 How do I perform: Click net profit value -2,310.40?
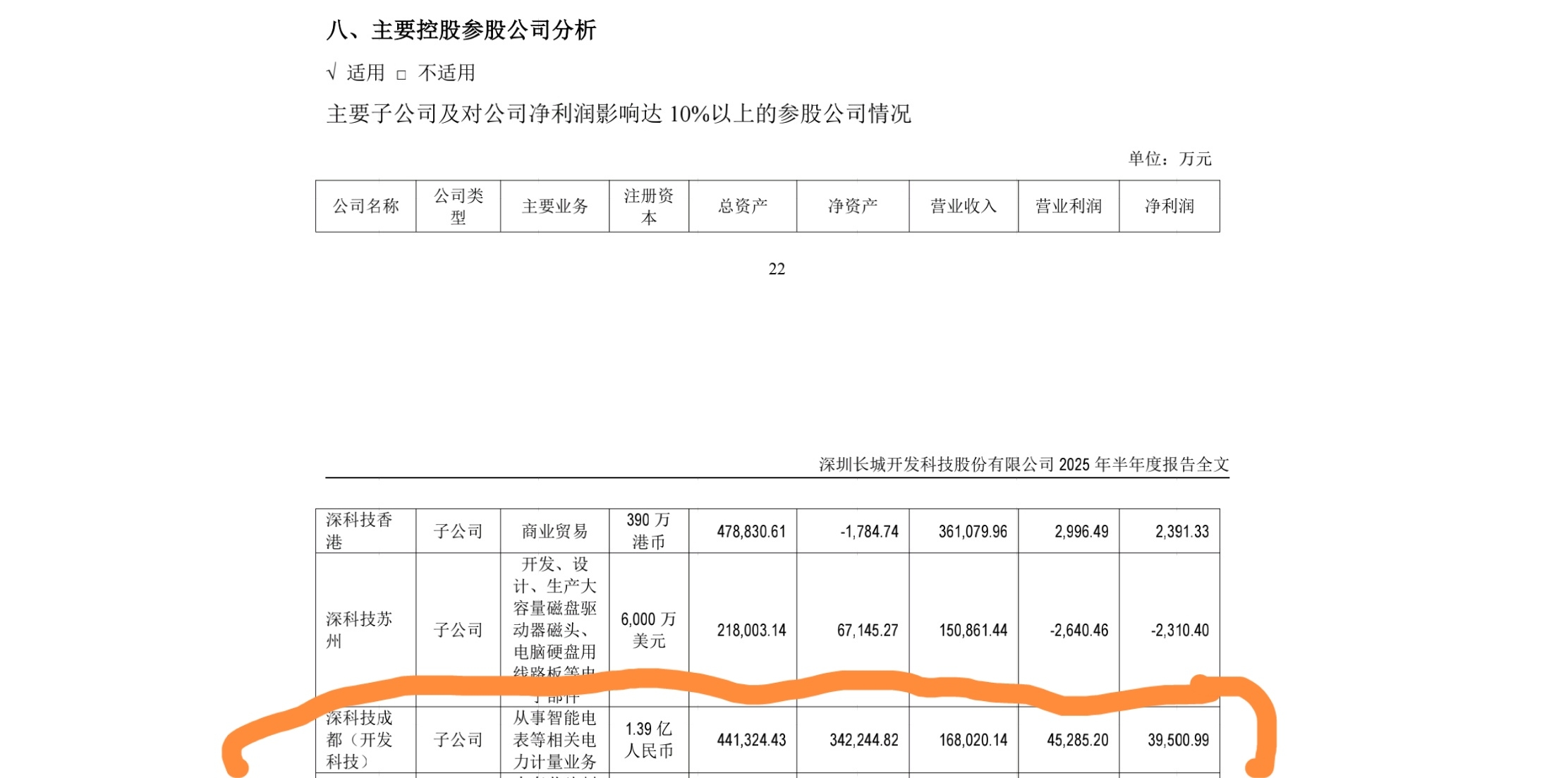1180,631
